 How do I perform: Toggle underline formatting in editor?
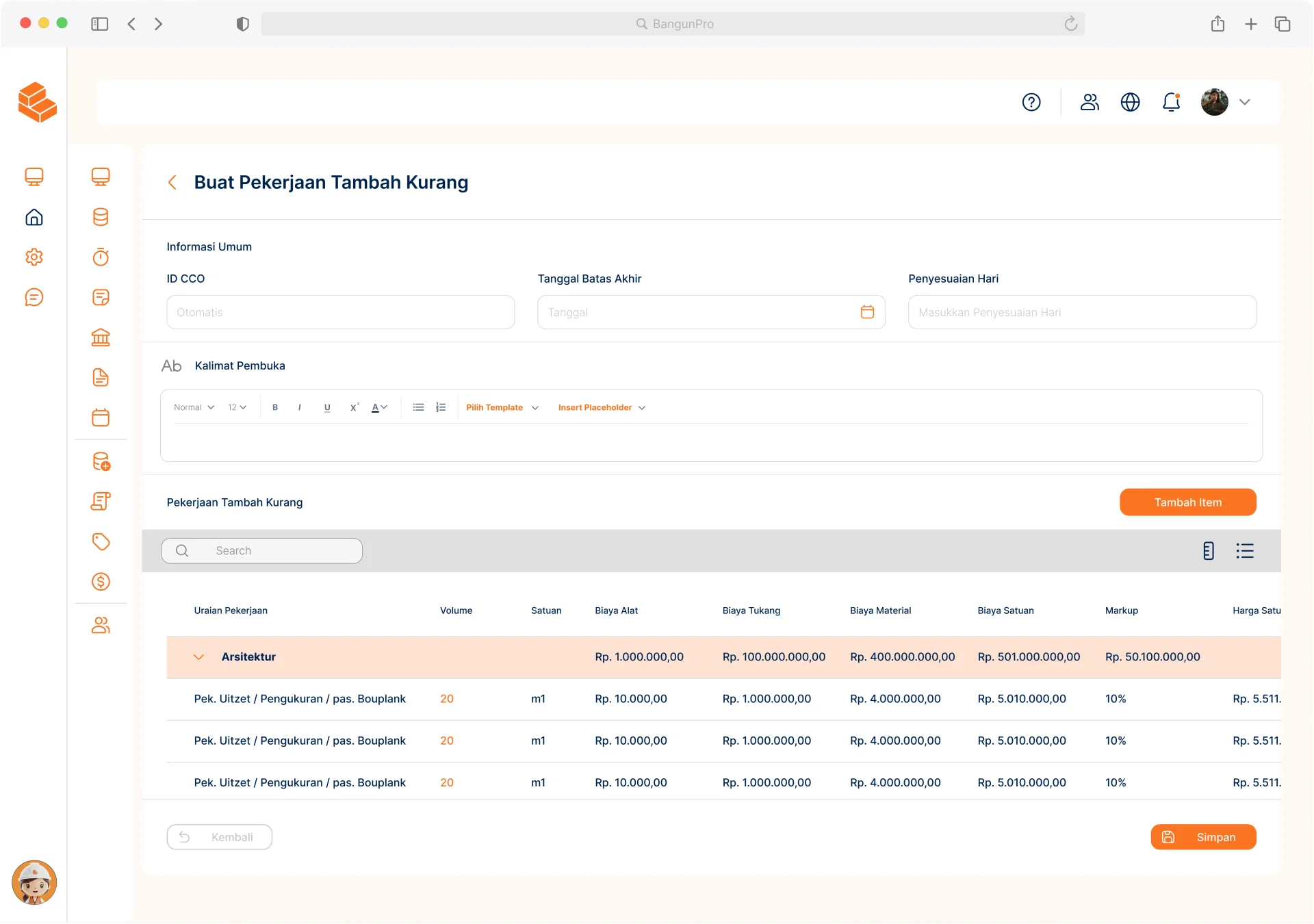tap(327, 407)
